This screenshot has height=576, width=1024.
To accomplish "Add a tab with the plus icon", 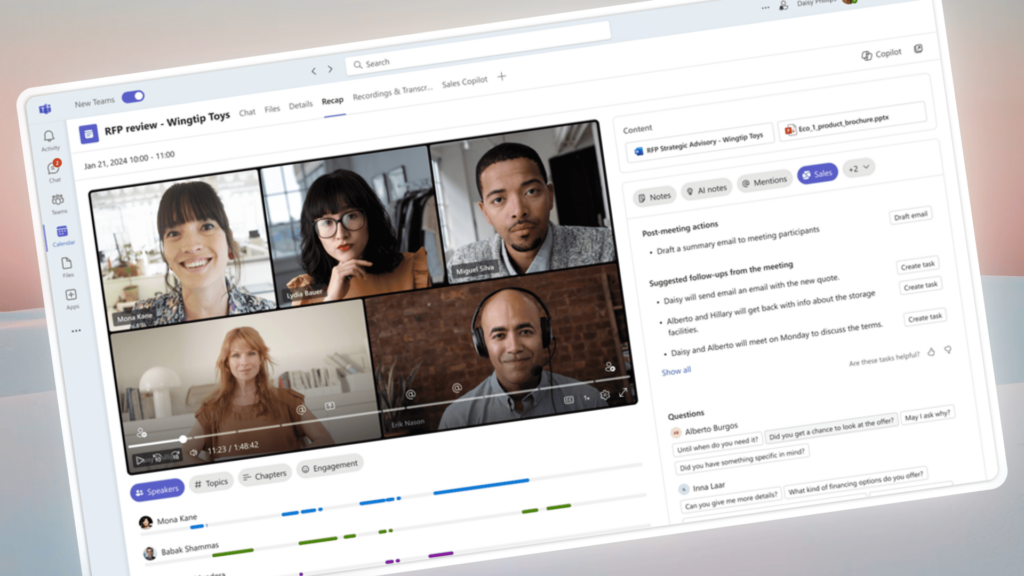I will click(502, 76).
